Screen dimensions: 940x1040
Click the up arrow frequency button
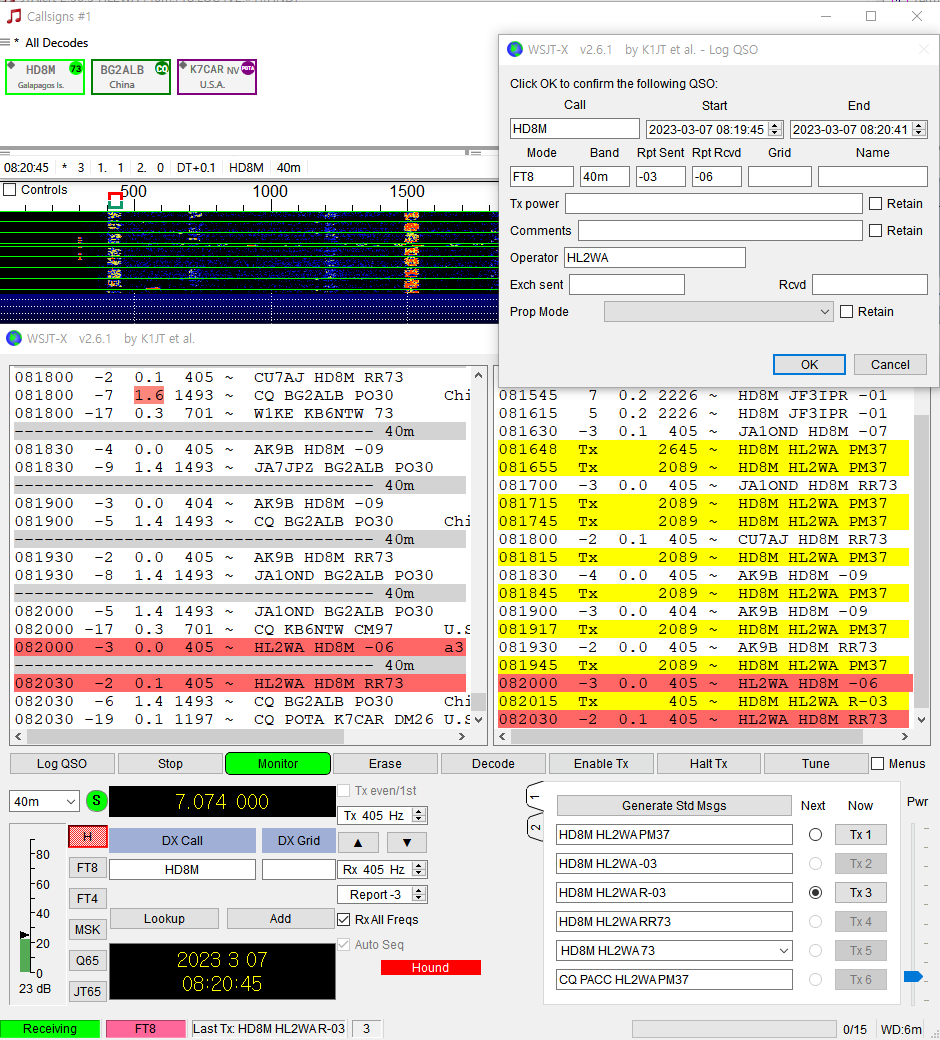(x=358, y=842)
